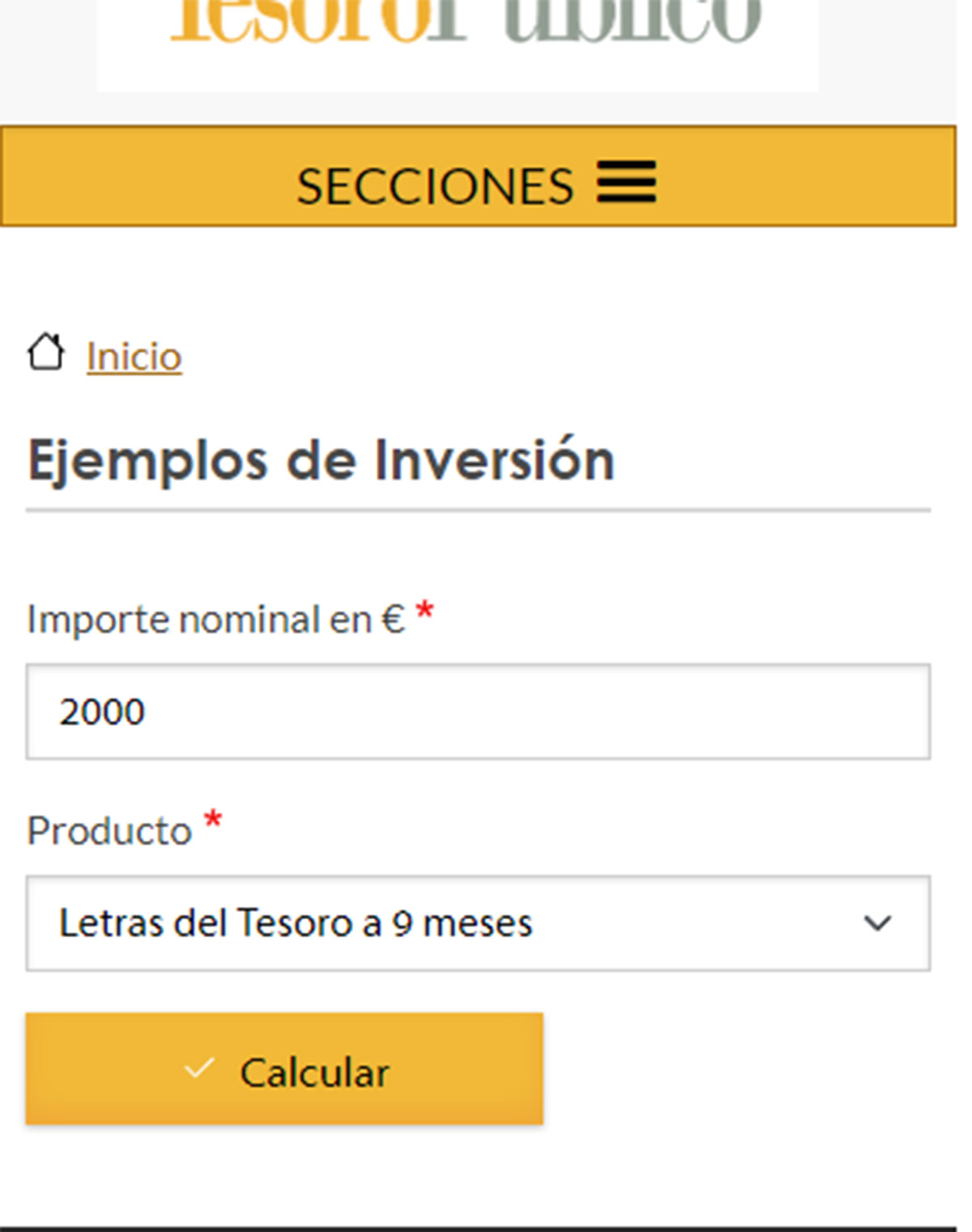Click the home breadcrumb icon
Screen dimensions: 972x1232
coord(45,353)
